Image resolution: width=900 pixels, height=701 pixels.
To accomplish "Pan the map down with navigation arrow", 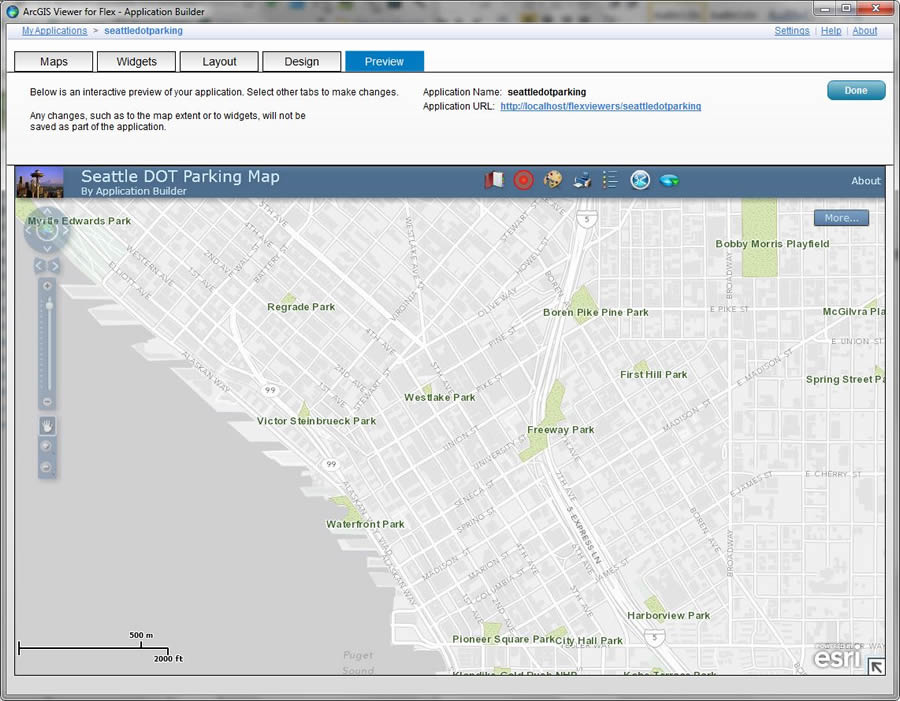I will click(48, 249).
